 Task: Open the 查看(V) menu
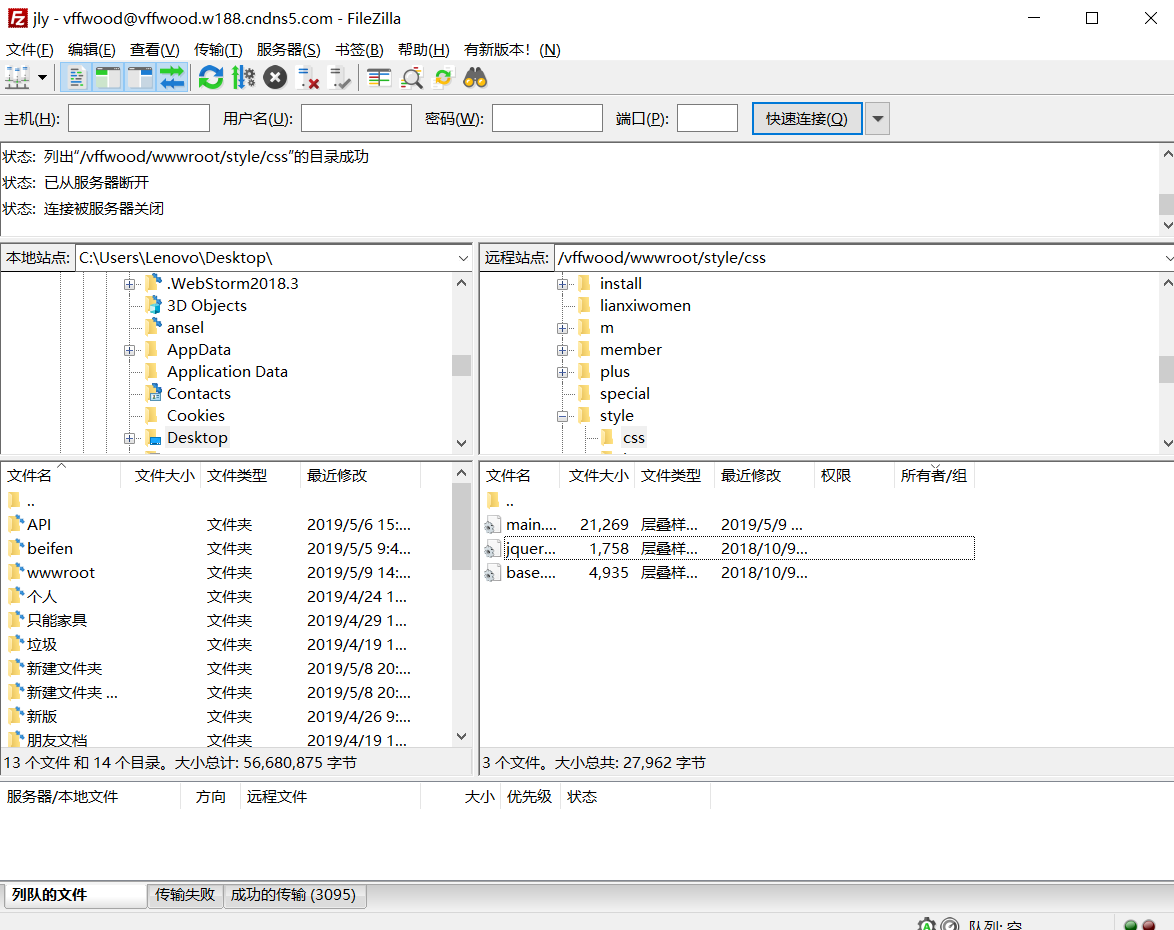[x=154, y=49]
